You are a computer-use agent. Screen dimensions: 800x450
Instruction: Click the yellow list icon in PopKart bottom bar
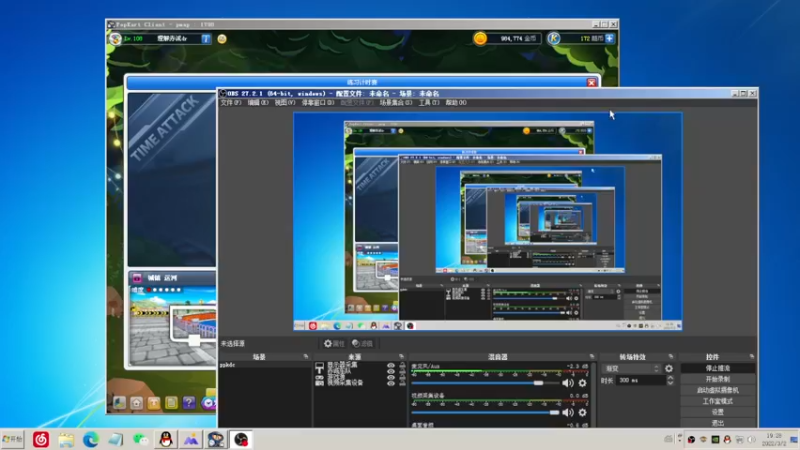(x=171, y=403)
